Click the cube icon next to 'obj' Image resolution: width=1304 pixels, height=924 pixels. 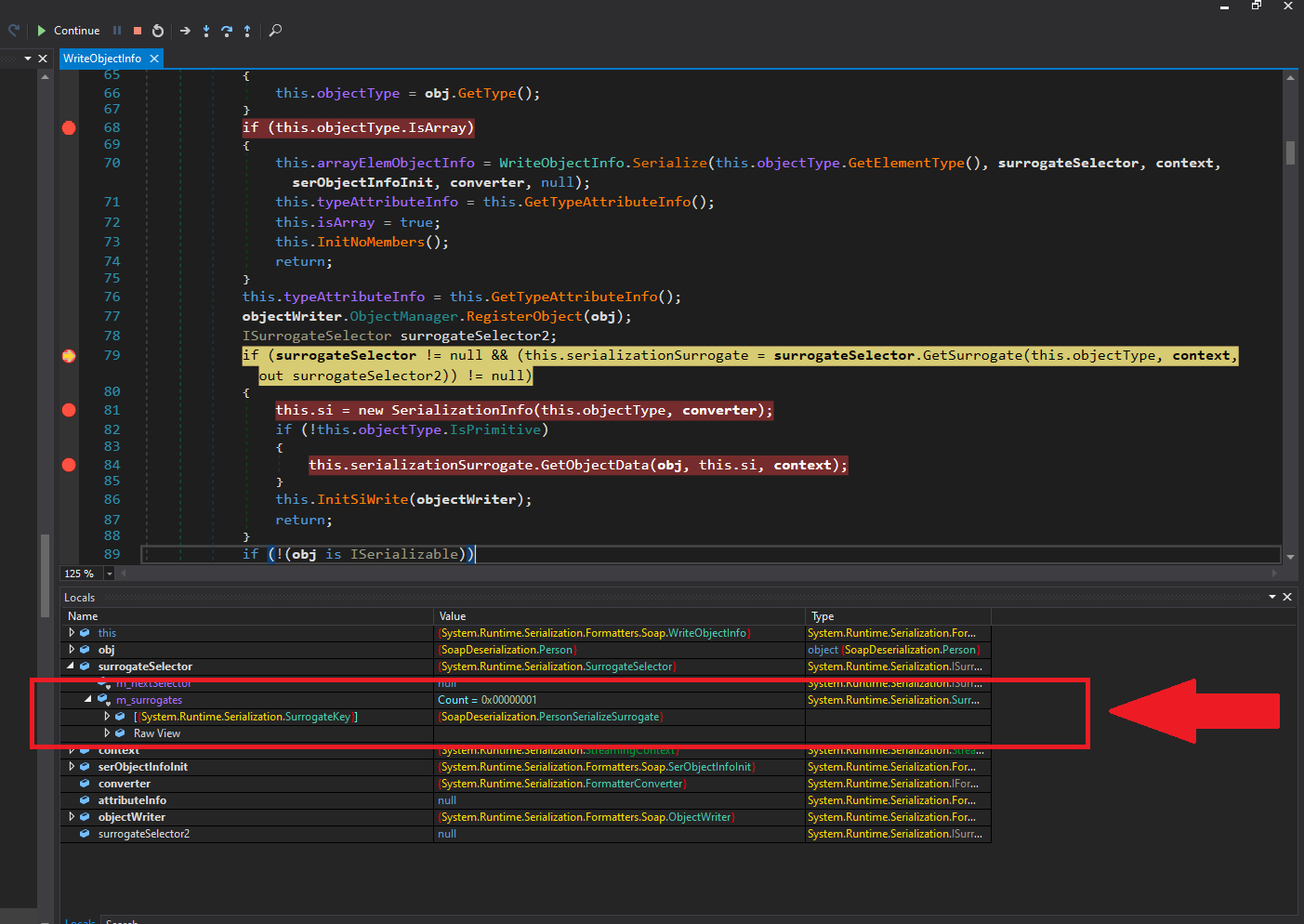(85, 650)
